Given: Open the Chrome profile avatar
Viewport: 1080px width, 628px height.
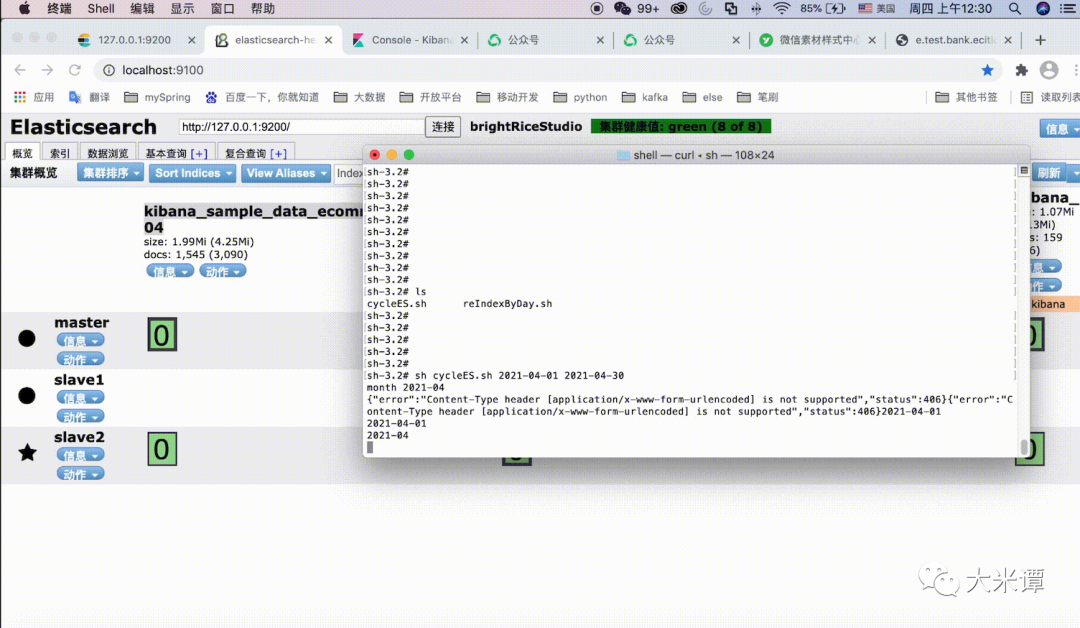Looking at the screenshot, I should [x=1049, y=70].
